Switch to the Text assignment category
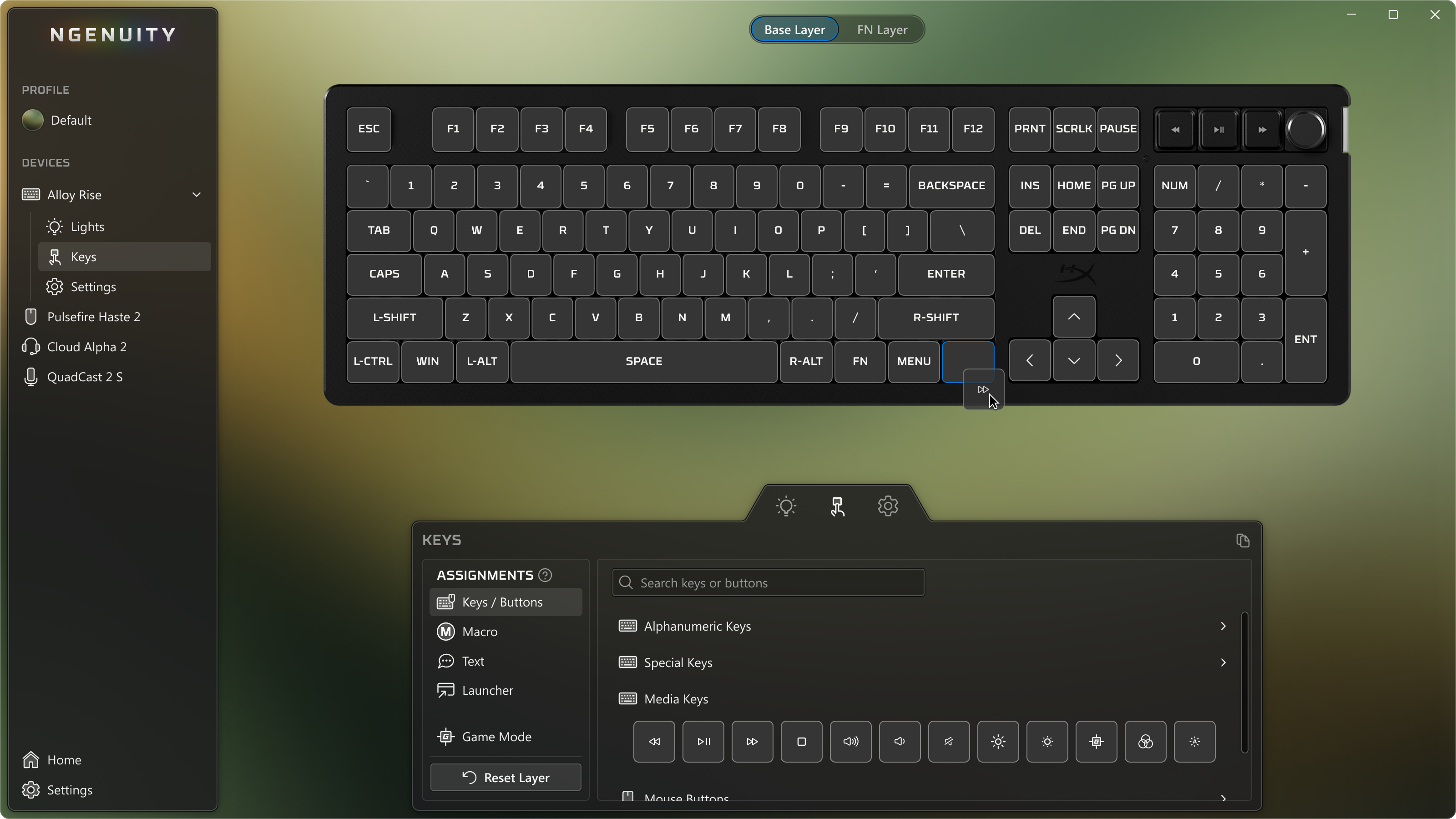 click(x=473, y=661)
